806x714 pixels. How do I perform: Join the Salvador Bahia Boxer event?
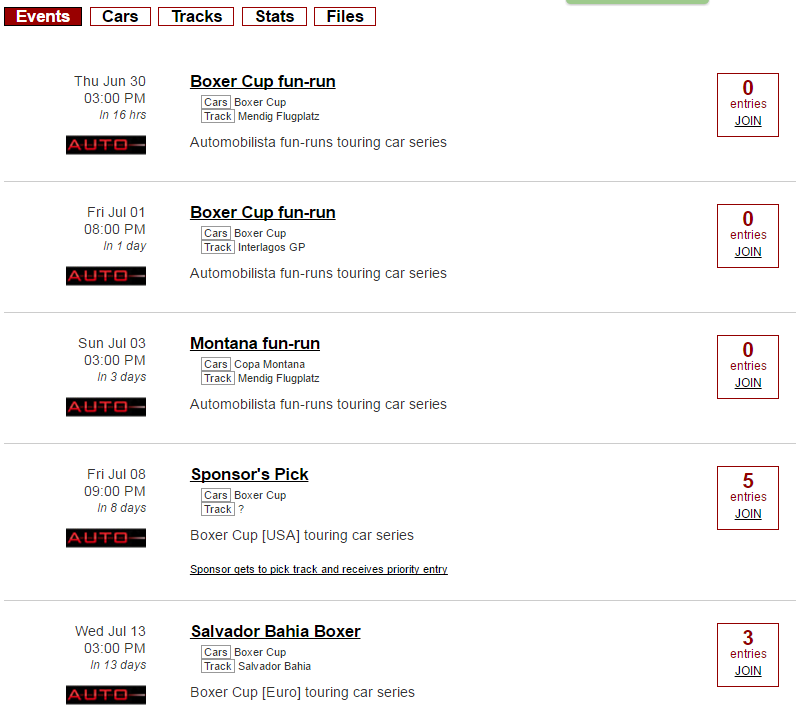coord(748,671)
